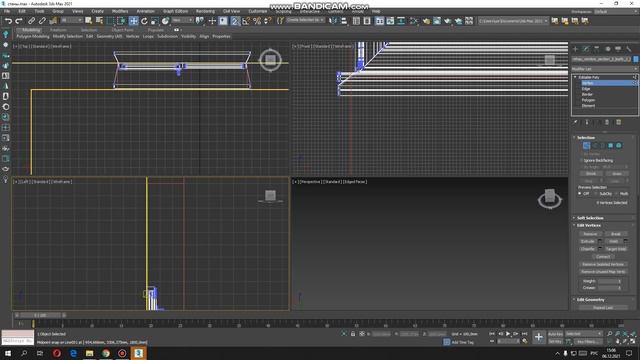Image resolution: width=640 pixels, height=360 pixels.
Task: Click the Connect button in Edit Vertices
Action: 603,256
